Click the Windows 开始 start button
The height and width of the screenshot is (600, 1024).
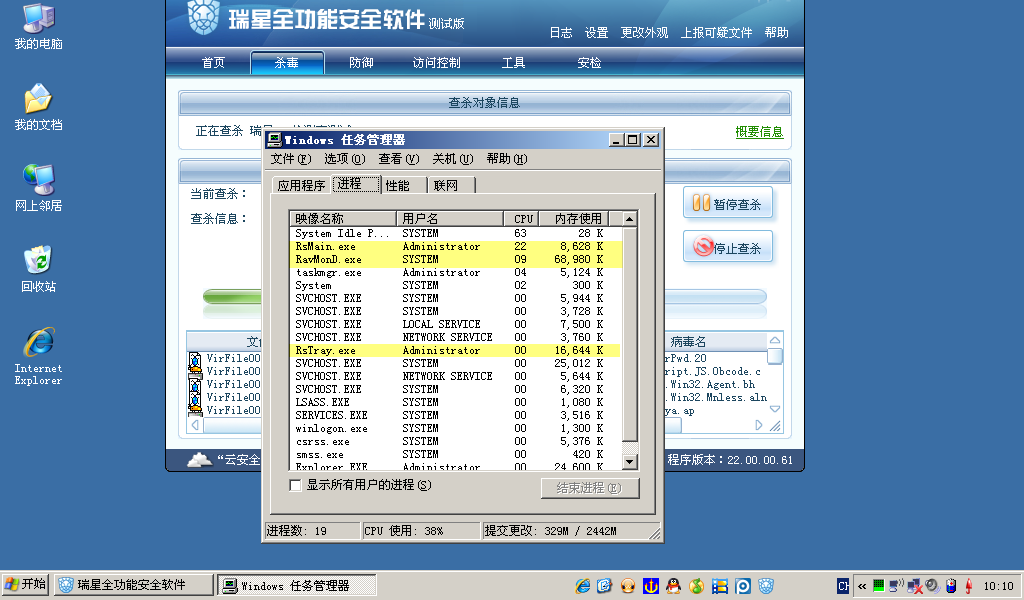(x=25, y=584)
